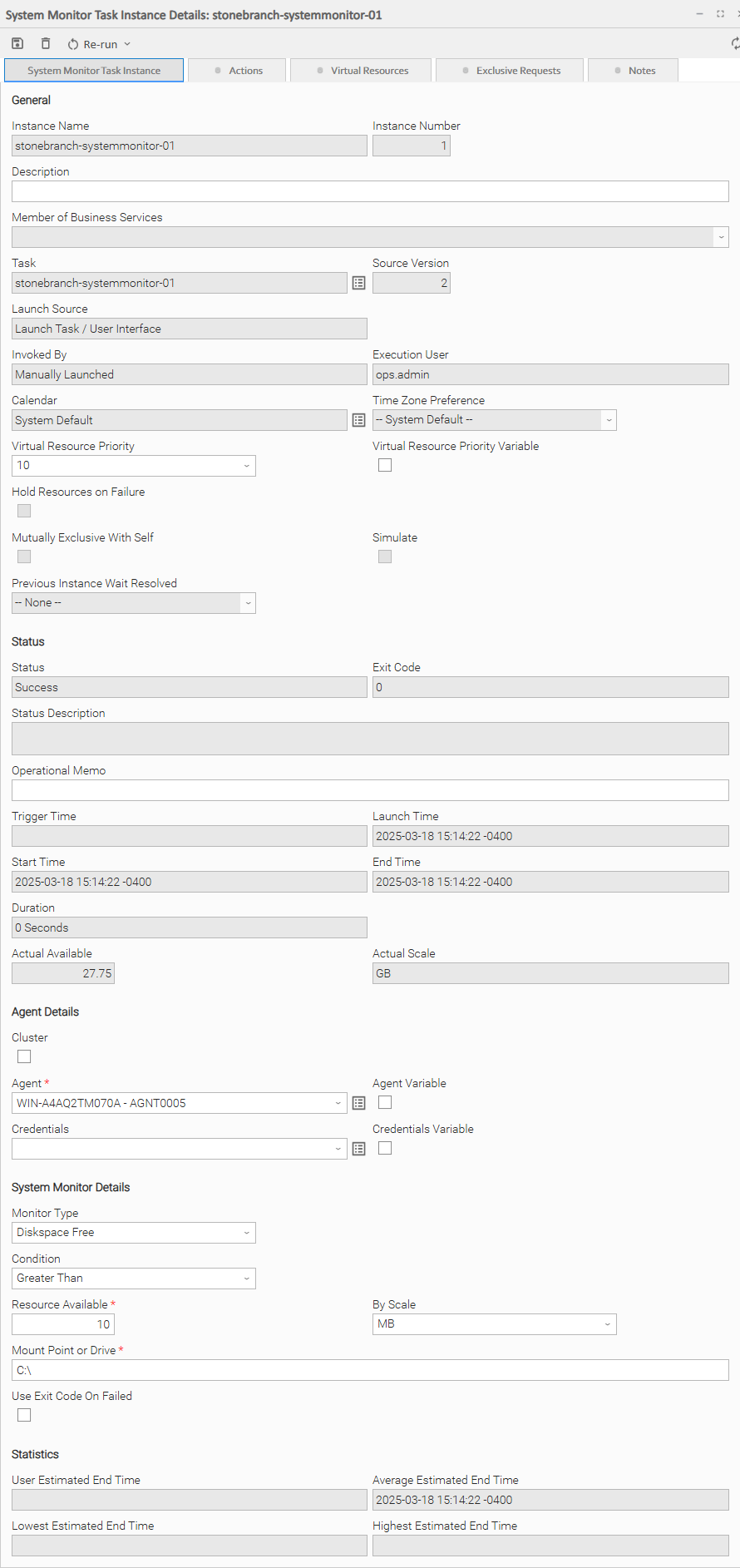Check Use Exit Code On Failed
740x1568 pixels.
tap(24, 1416)
